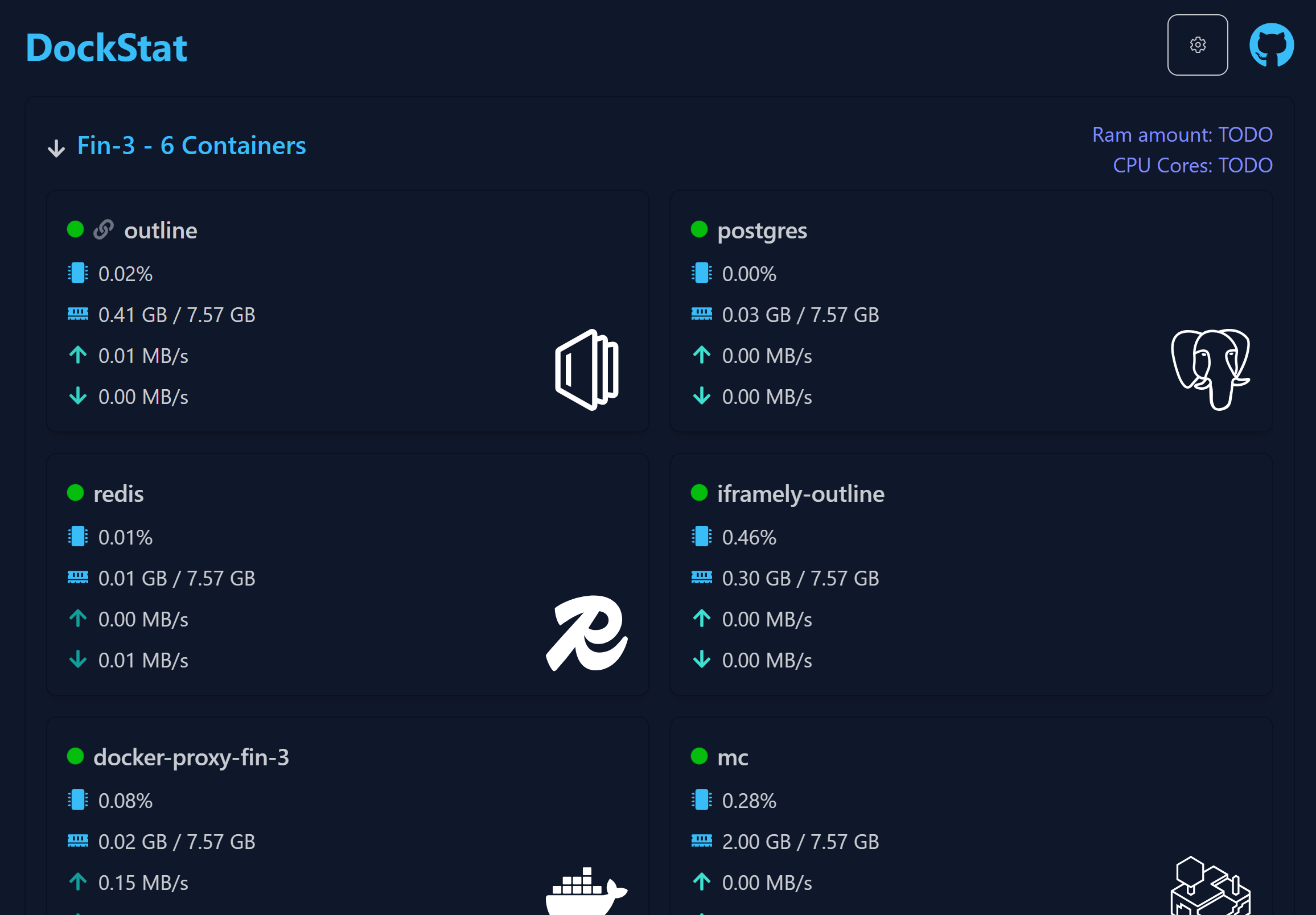Click the iframely-outline CPU chip icon
1316x915 pixels.
click(x=702, y=537)
